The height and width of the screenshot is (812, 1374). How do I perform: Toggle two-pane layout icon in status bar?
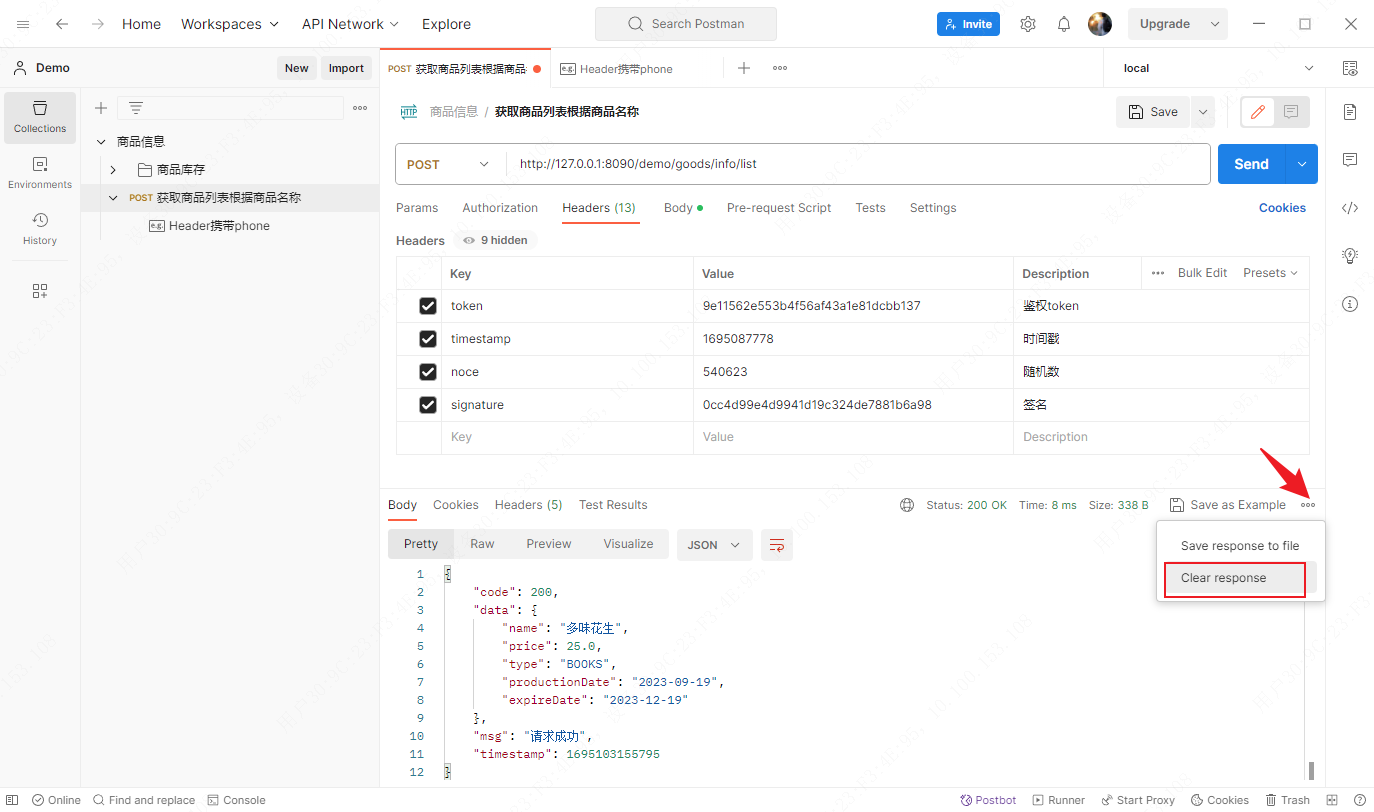click(1332, 800)
